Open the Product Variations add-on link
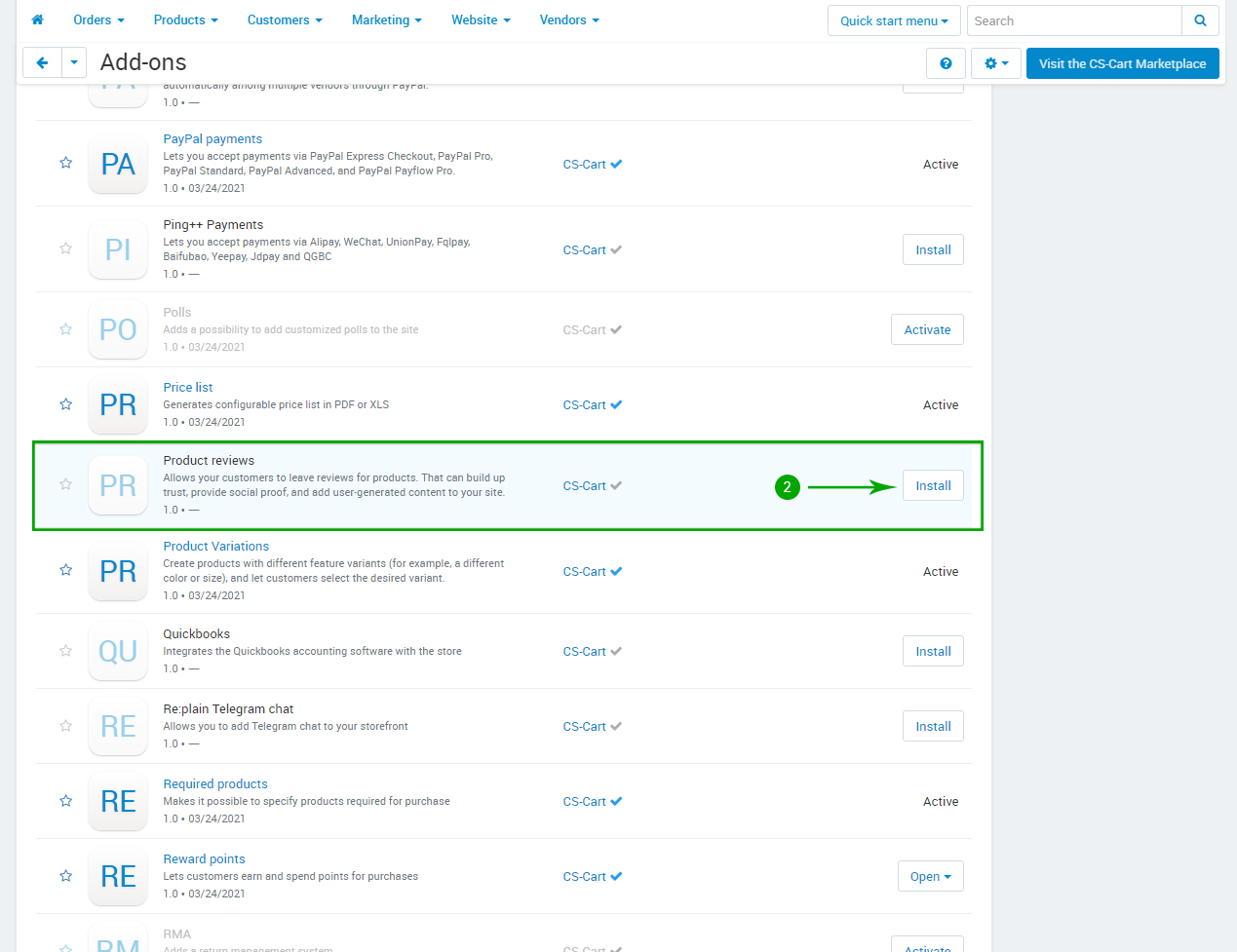This screenshot has width=1237, height=952. (215, 546)
